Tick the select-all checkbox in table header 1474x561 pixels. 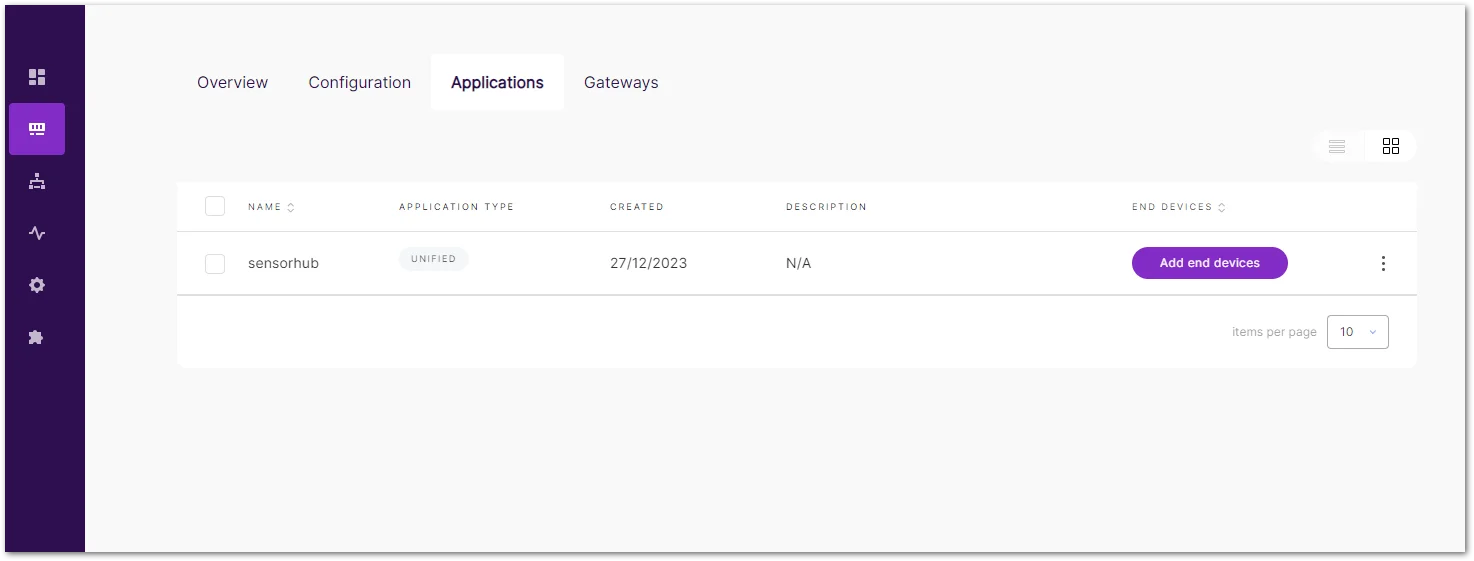click(x=215, y=206)
